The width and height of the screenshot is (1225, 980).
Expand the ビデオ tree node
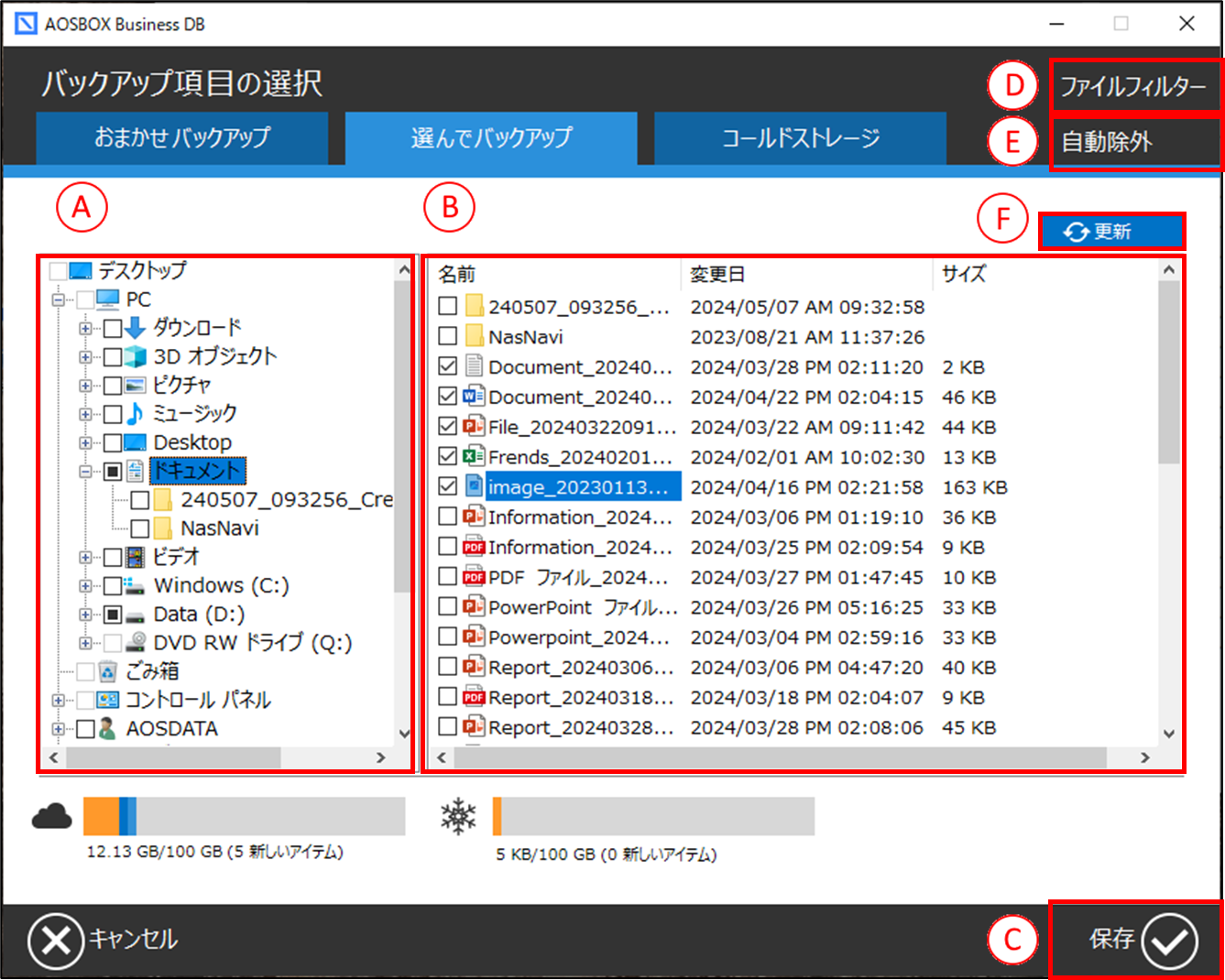click(85, 557)
